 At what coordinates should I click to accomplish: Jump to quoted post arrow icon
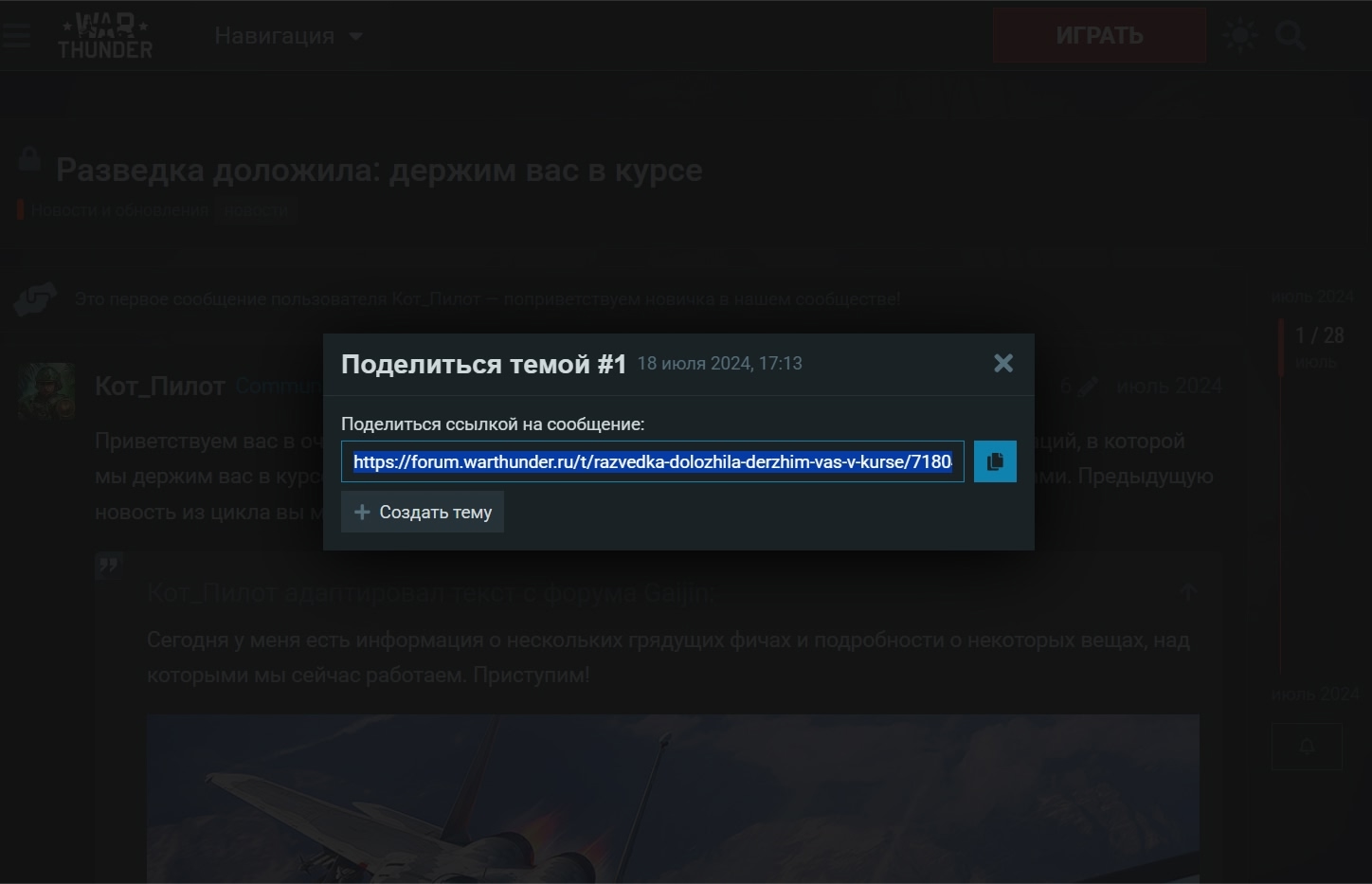pyautogui.click(x=1187, y=593)
